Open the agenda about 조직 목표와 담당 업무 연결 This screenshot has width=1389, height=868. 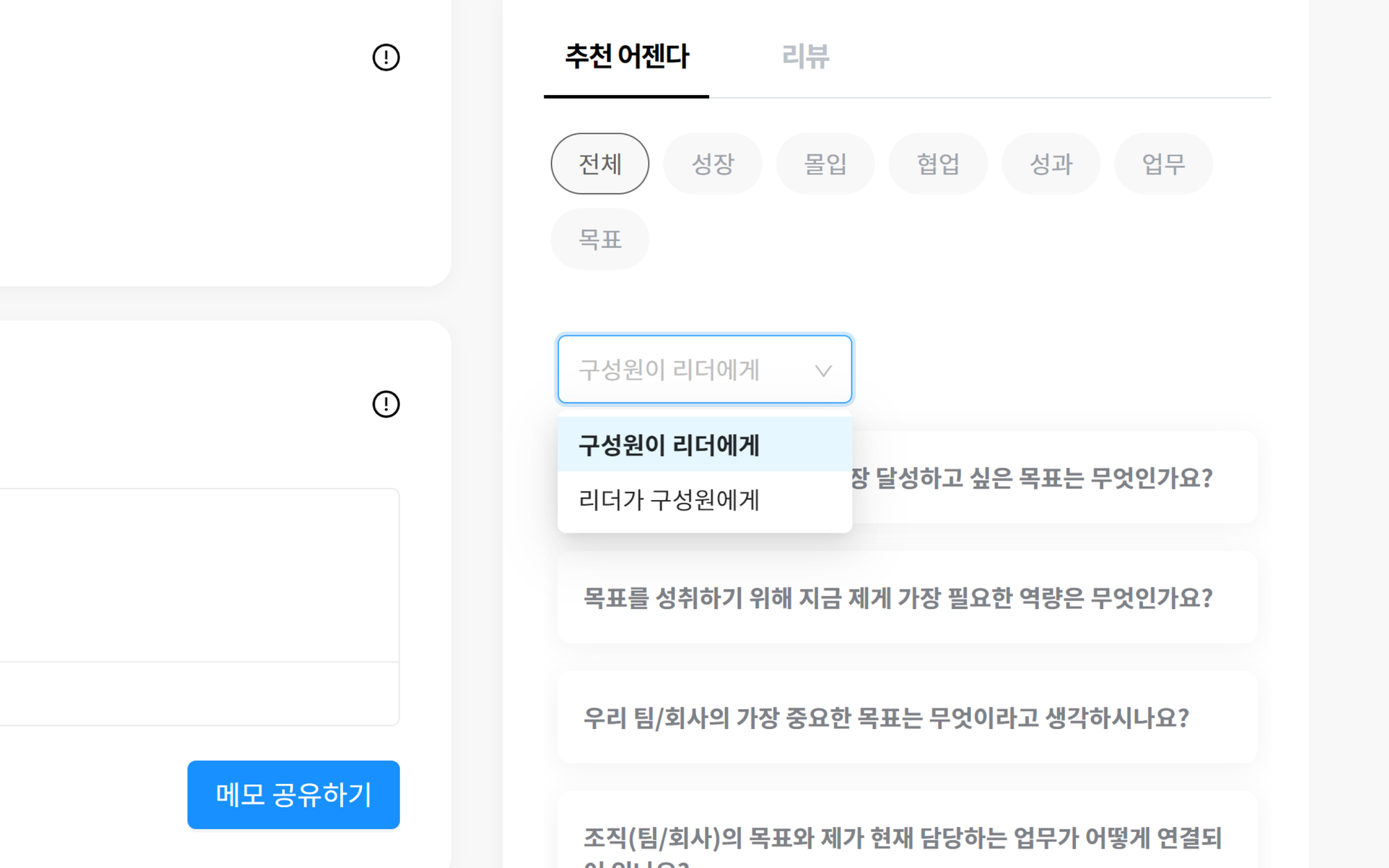(x=903, y=838)
